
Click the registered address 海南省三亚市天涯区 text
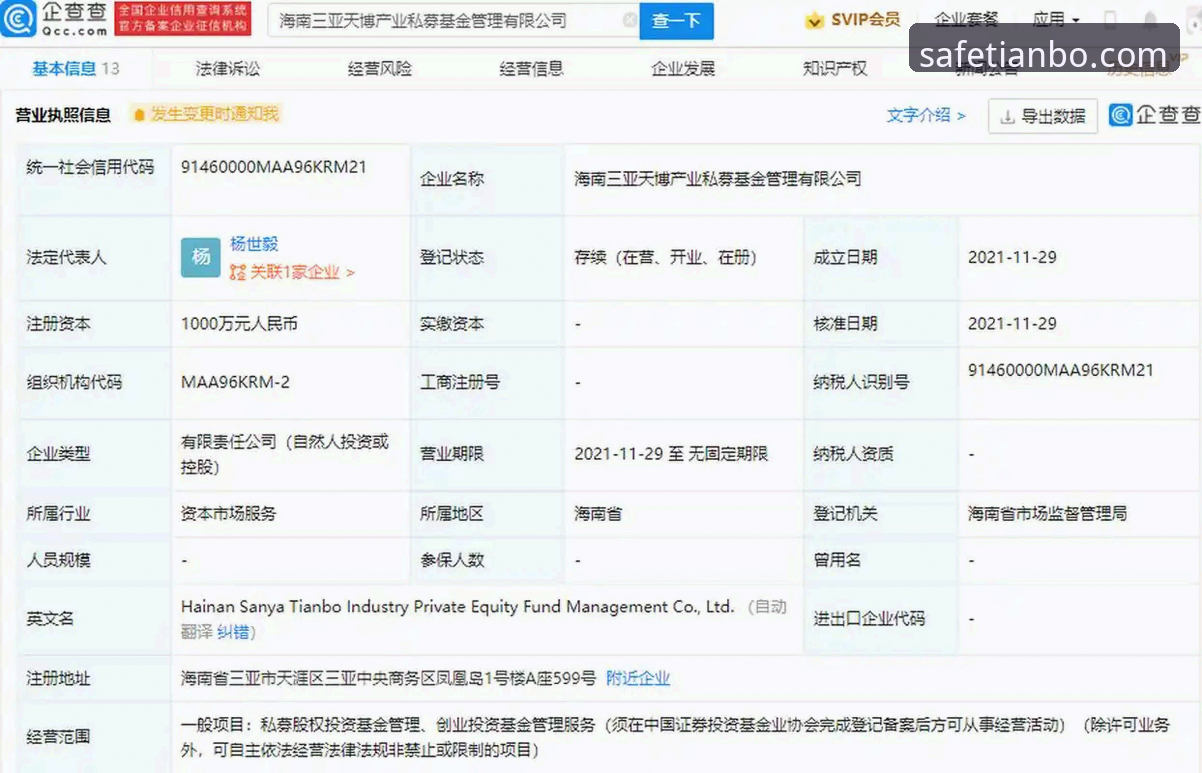pyautogui.click(x=388, y=678)
